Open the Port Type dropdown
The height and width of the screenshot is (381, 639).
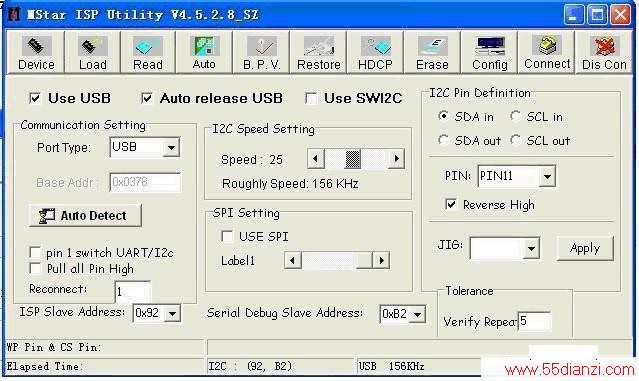[x=172, y=148]
